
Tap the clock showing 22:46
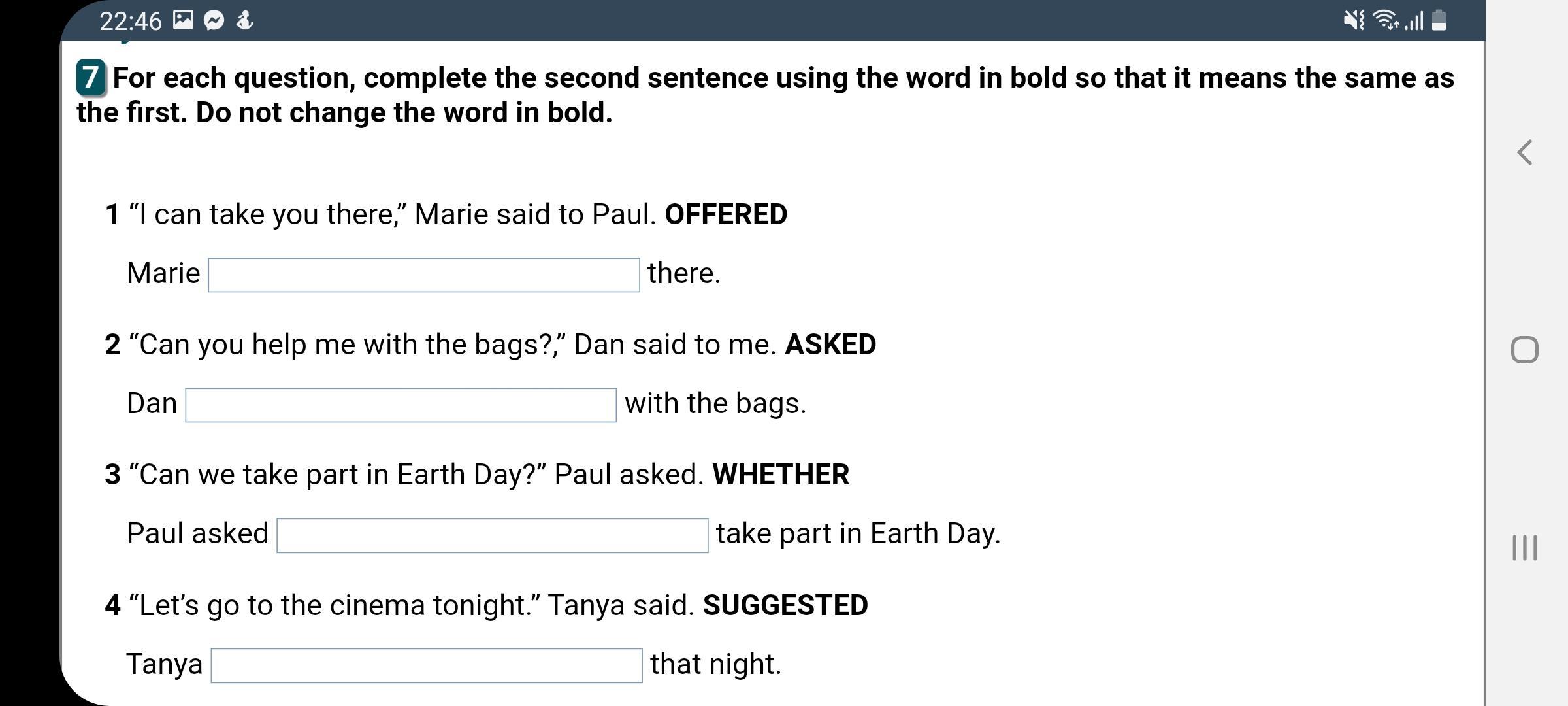pos(130,21)
